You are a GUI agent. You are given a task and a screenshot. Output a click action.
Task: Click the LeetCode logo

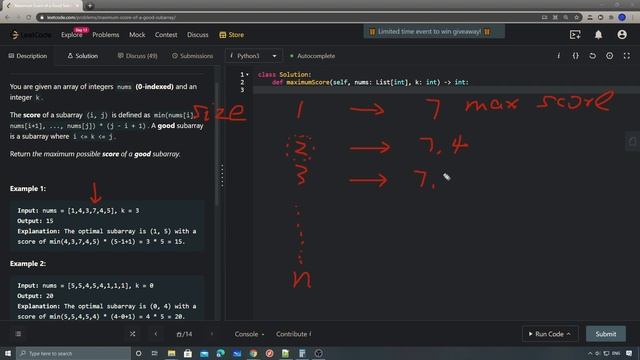[x=31, y=35]
